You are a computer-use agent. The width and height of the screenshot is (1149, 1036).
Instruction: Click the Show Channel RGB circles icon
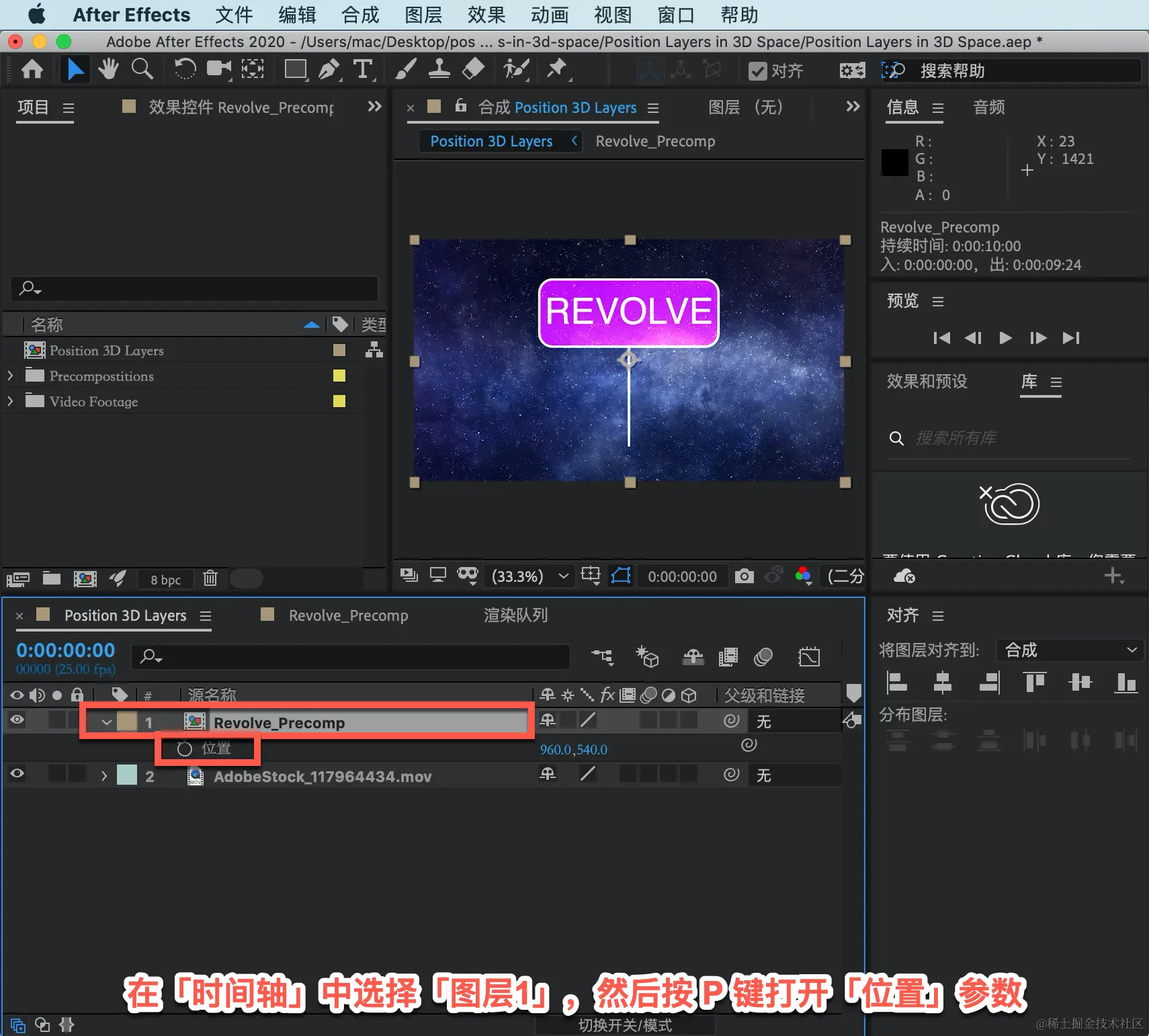coord(803,576)
